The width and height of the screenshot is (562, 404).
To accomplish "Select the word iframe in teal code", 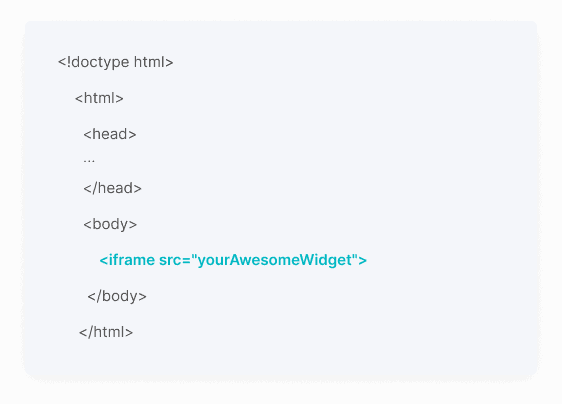I will point(132,260).
